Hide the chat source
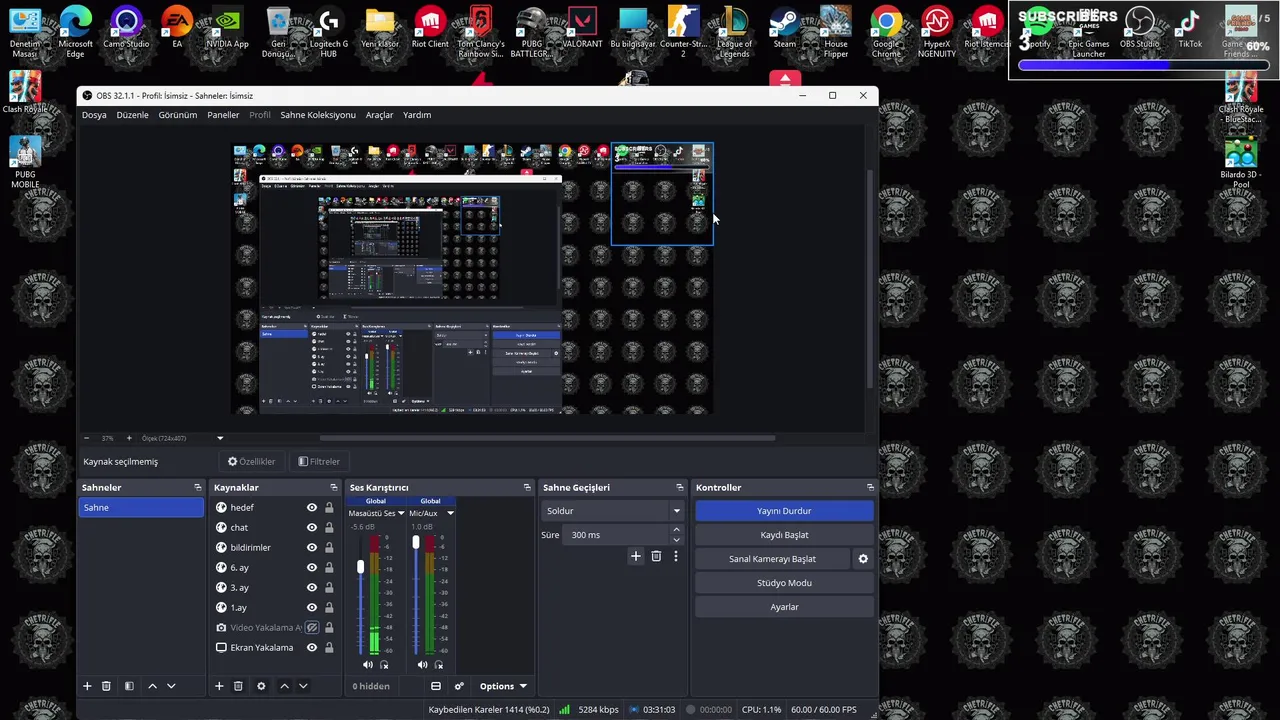The width and height of the screenshot is (1280, 720). point(312,528)
